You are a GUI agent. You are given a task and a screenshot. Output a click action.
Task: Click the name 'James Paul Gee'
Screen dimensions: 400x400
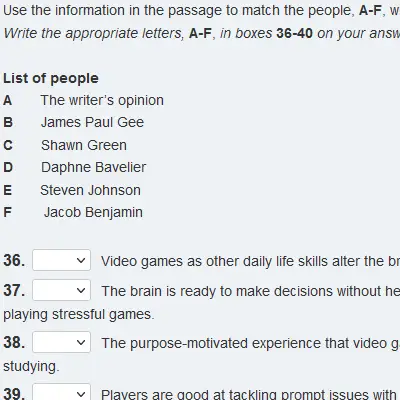click(92, 122)
